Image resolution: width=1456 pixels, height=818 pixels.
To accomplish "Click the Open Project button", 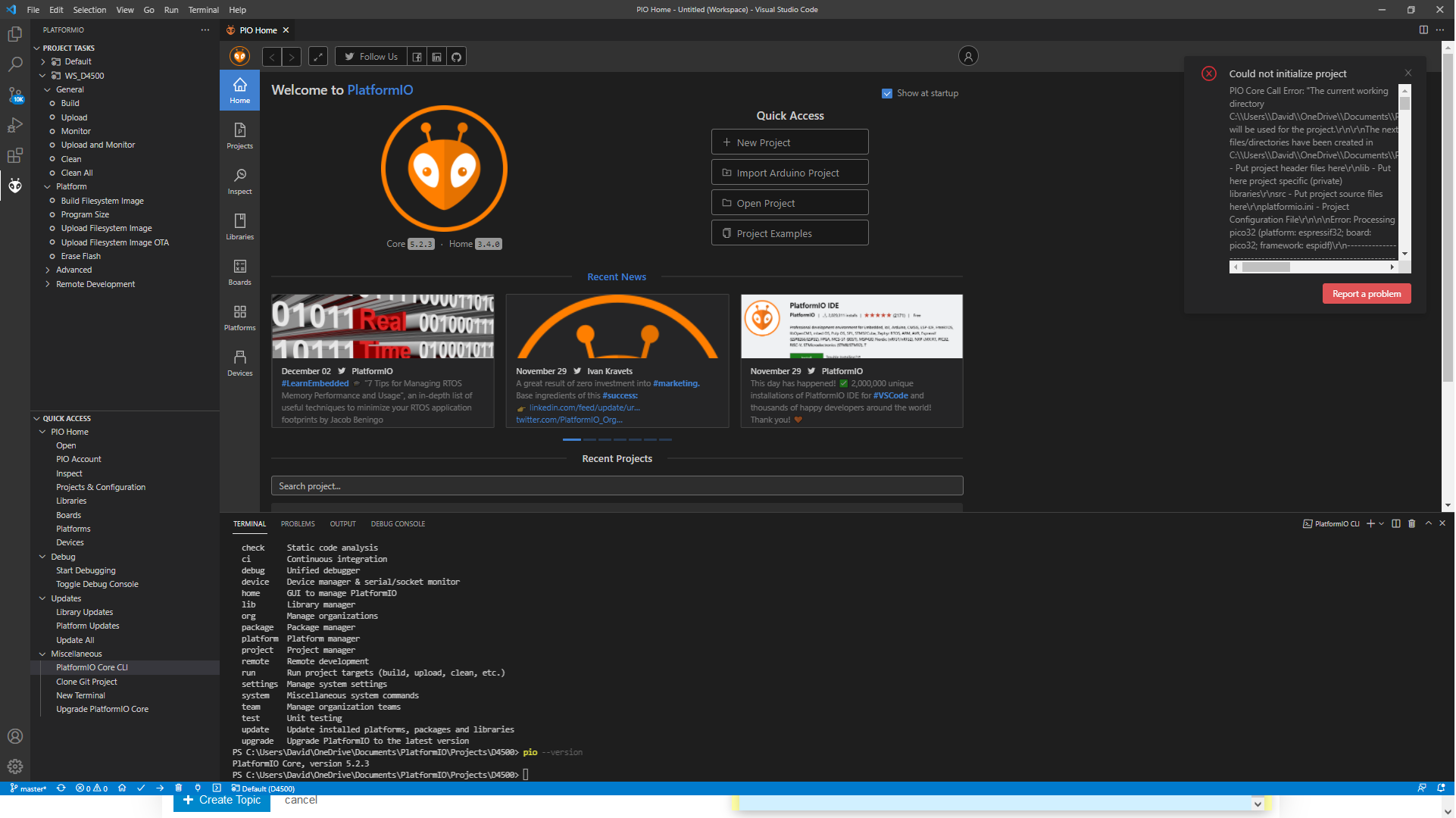I will pyautogui.click(x=791, y=203).
